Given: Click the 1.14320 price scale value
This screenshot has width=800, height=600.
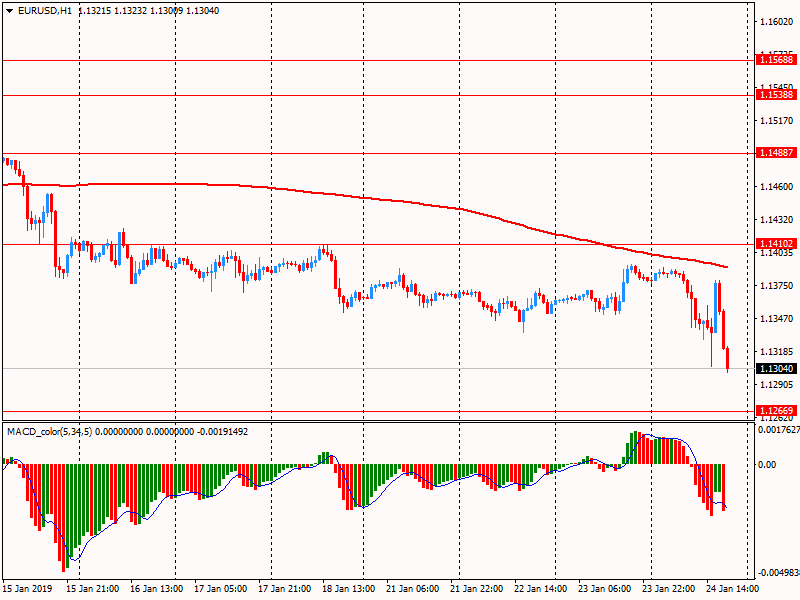Looking at the screenshot, I should 777,219.
